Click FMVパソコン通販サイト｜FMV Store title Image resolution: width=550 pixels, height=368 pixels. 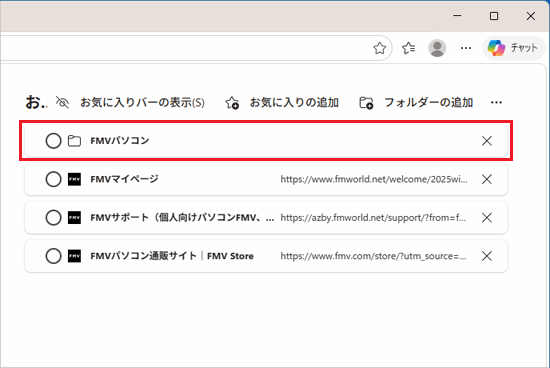[172, 256]
